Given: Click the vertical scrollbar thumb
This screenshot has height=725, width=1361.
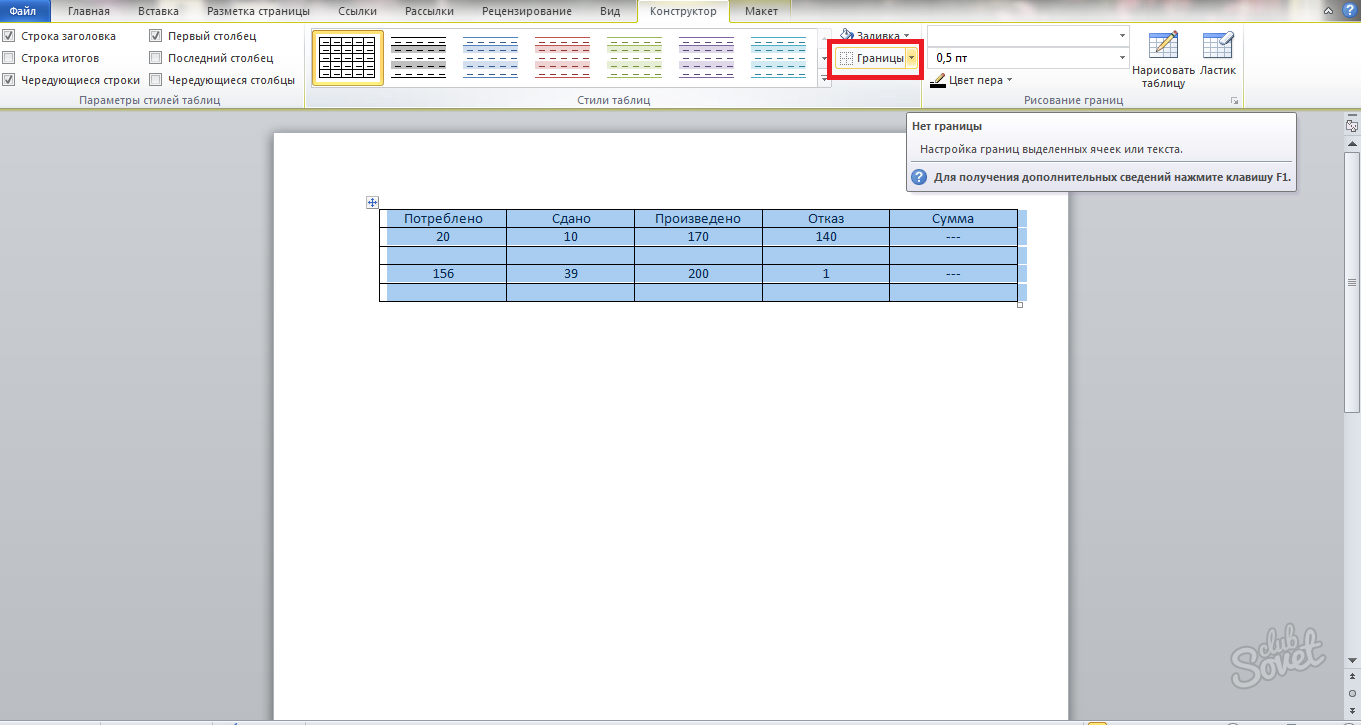Looking at the screenshot, I should point(1352,282).
